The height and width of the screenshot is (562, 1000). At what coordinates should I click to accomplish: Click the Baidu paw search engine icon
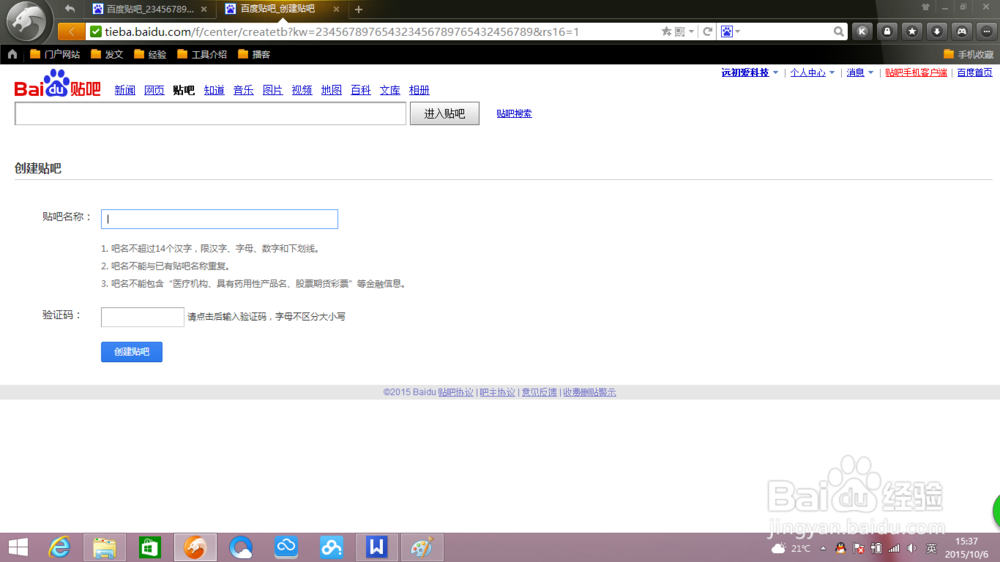(x=727, y=31)
